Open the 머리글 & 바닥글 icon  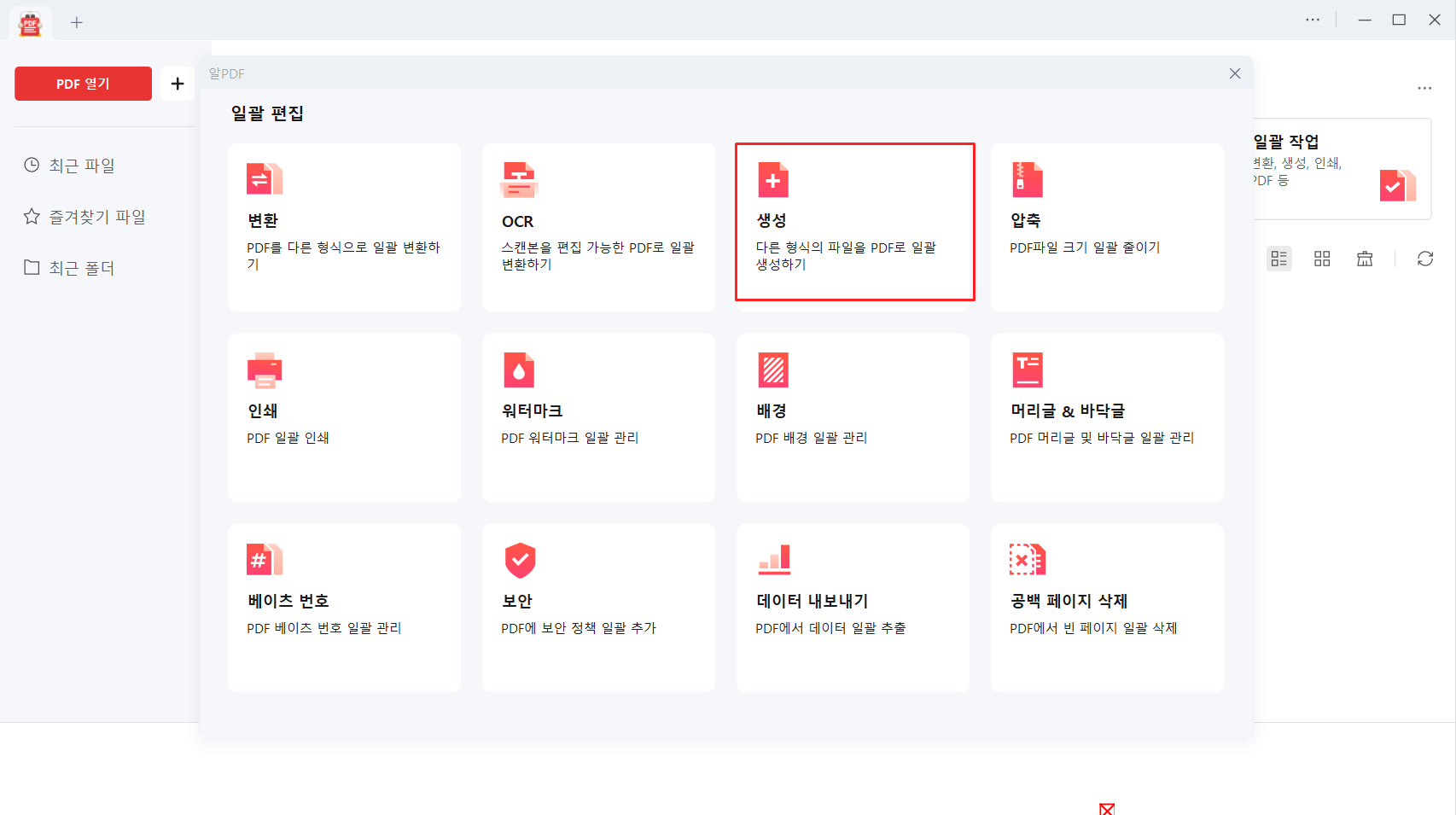tap(1028, 370)
